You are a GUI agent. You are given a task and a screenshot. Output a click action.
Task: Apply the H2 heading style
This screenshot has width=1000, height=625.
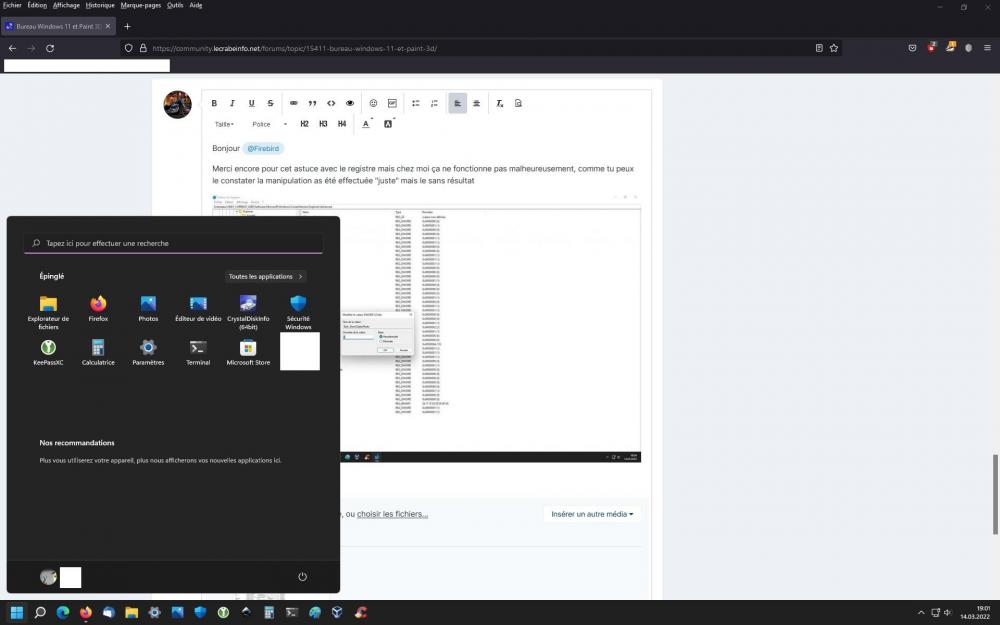point(304,123)
